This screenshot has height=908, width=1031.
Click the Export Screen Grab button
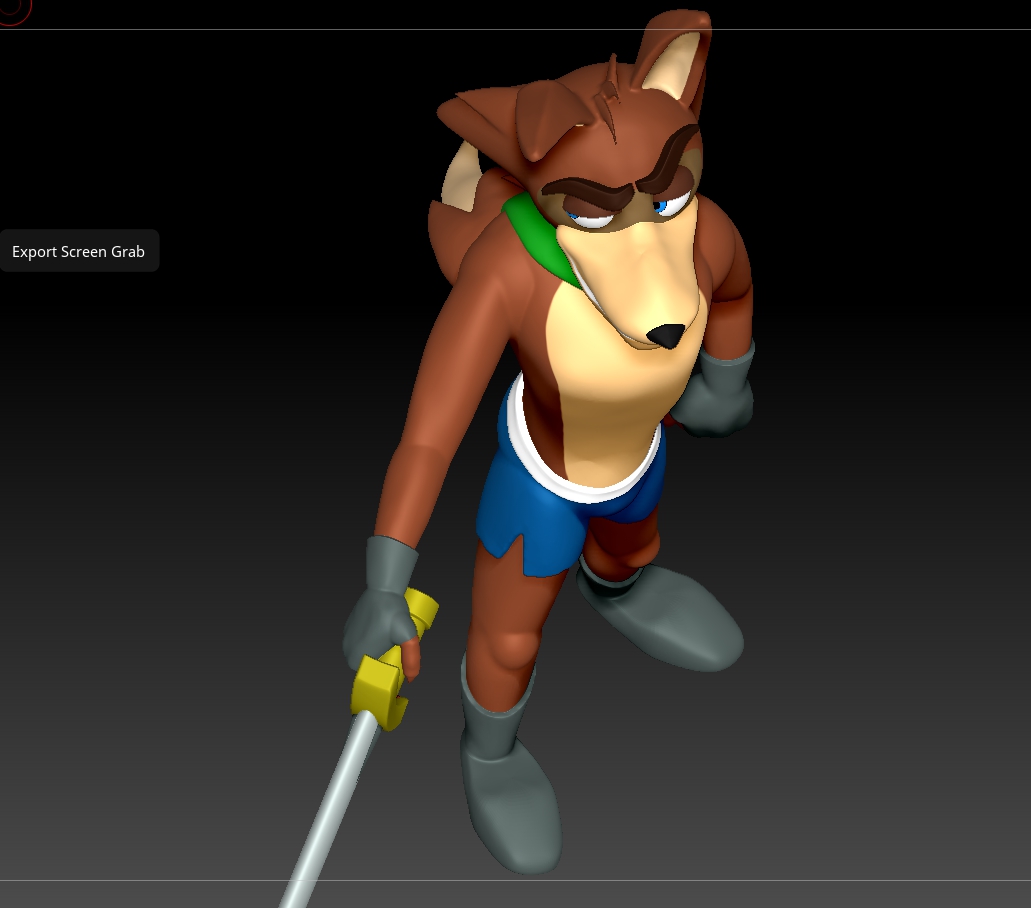[78, 251]
